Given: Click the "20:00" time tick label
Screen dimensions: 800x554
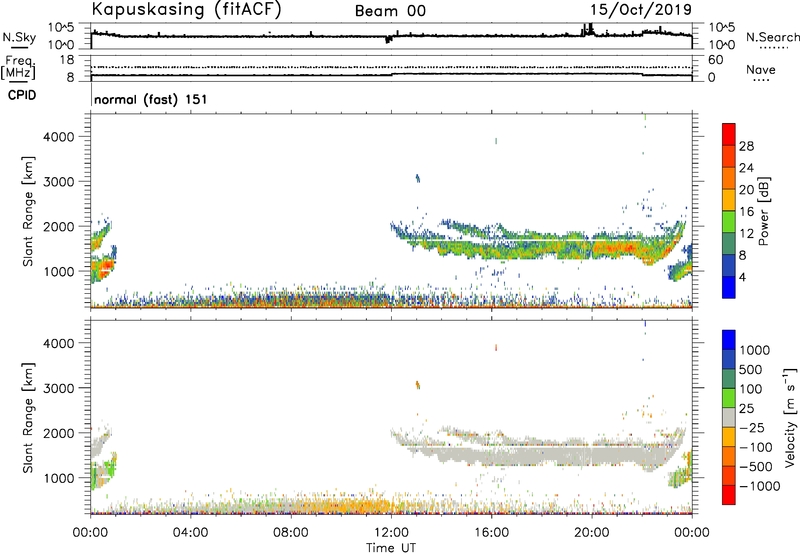Looking at the screenshot, I should click(592, 533).
